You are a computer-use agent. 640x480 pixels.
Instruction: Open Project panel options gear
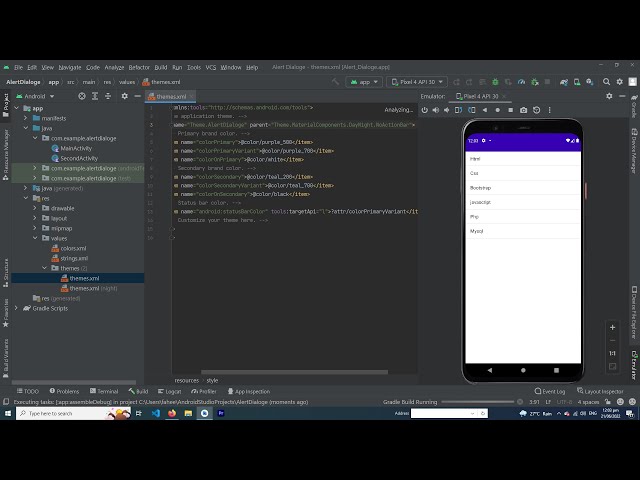124,96
